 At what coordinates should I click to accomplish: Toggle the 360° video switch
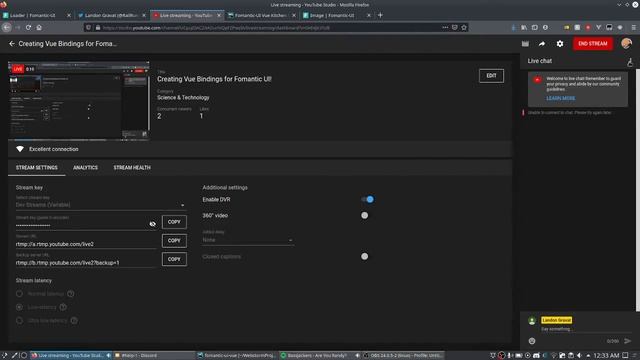pyautogui.click(x=364, y=215)
